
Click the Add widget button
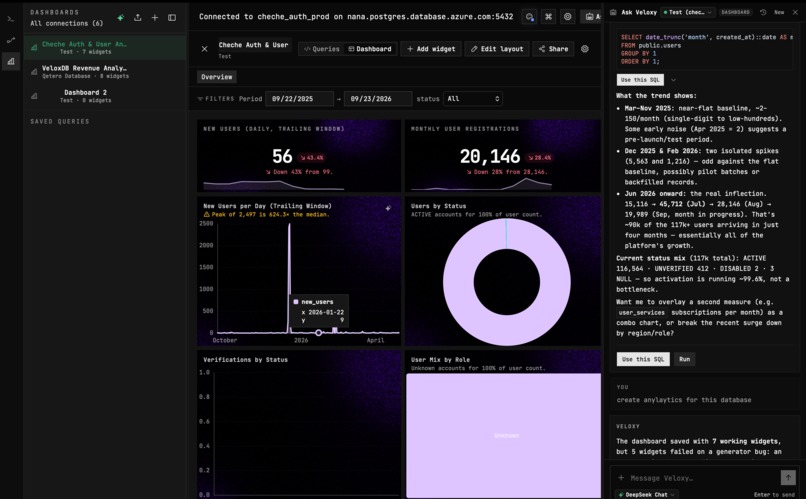pyautogui.click(x=431, y=49)
